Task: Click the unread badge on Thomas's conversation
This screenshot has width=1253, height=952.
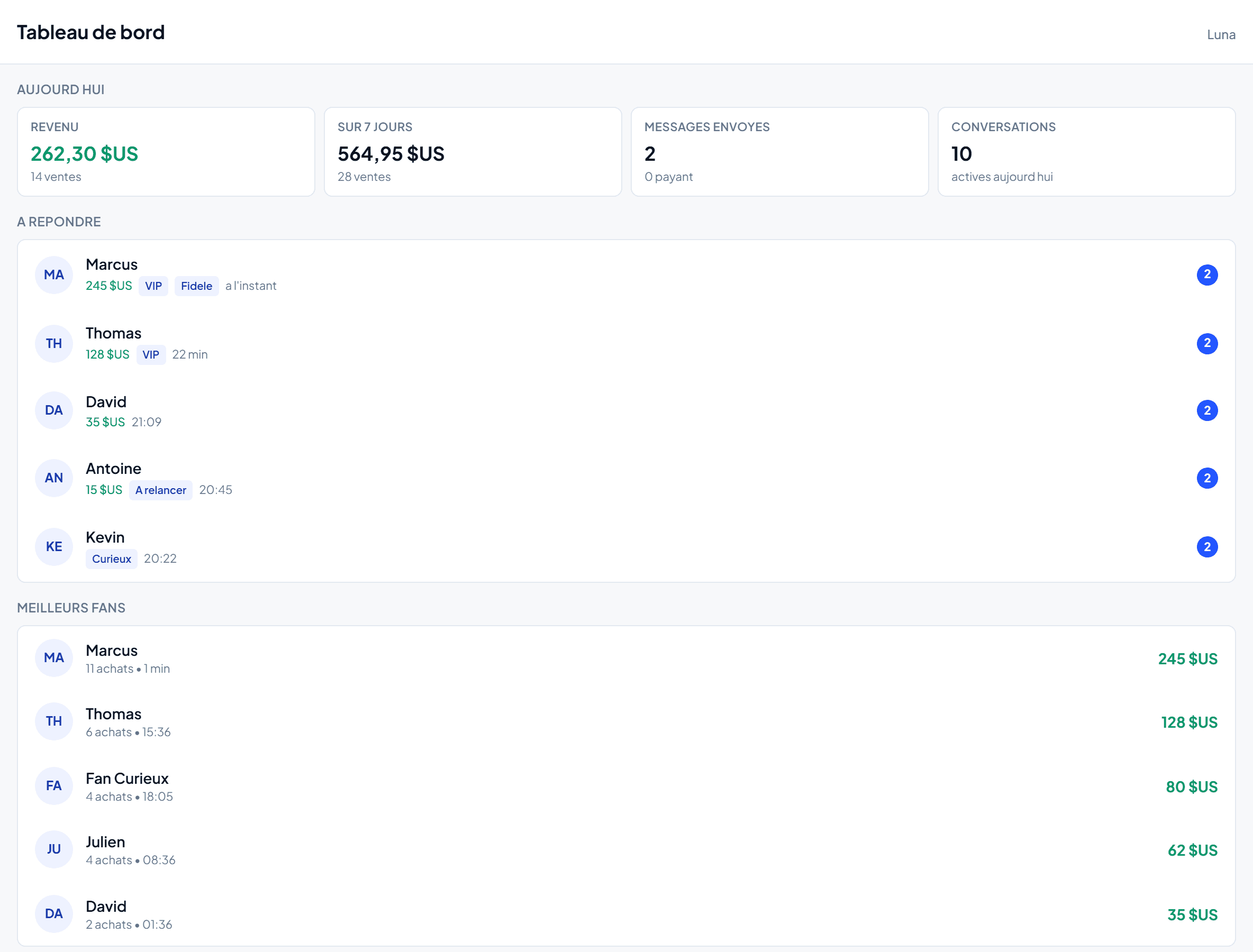Action: 1207,343
